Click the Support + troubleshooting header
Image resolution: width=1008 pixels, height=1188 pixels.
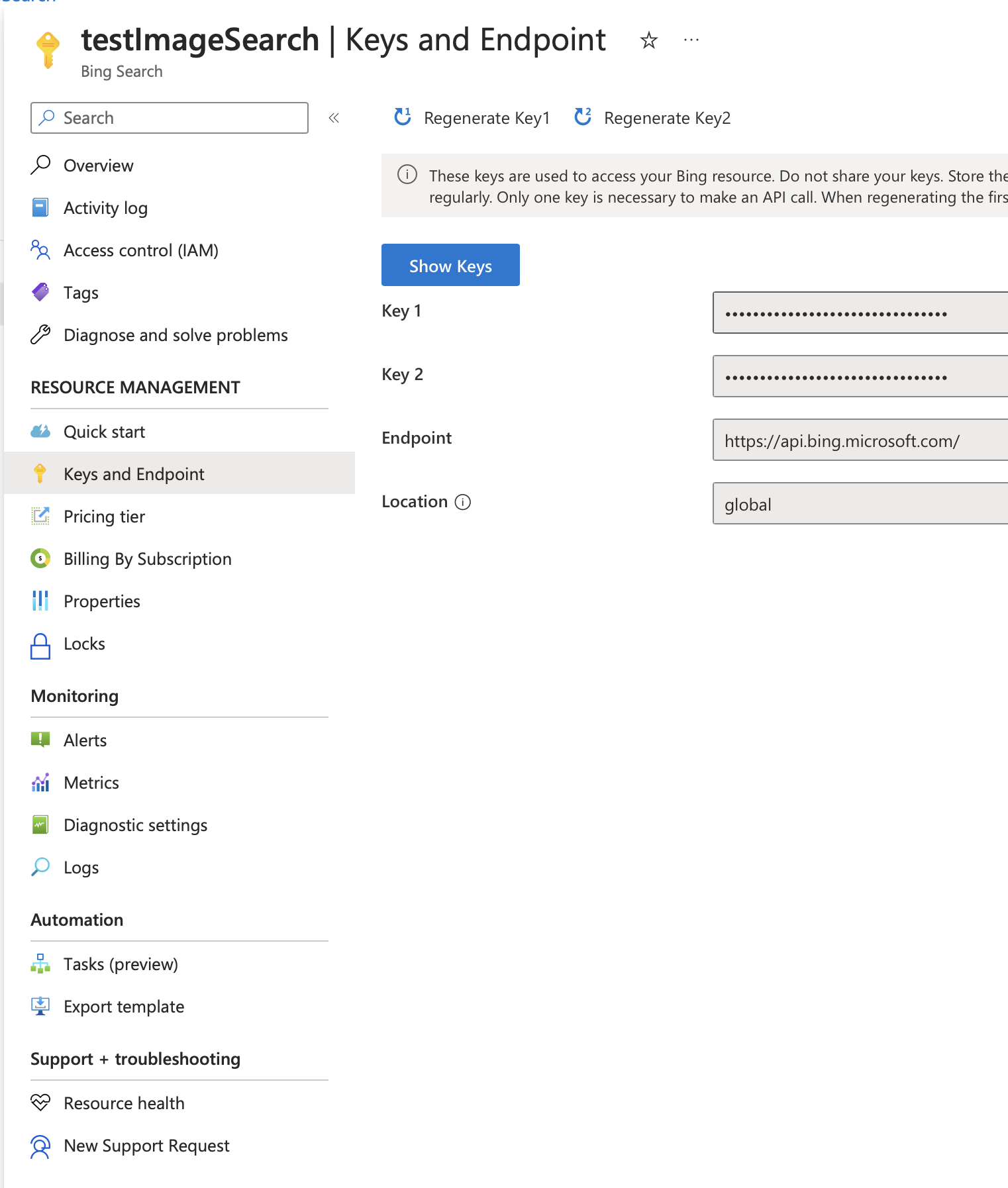(135, 1059)
